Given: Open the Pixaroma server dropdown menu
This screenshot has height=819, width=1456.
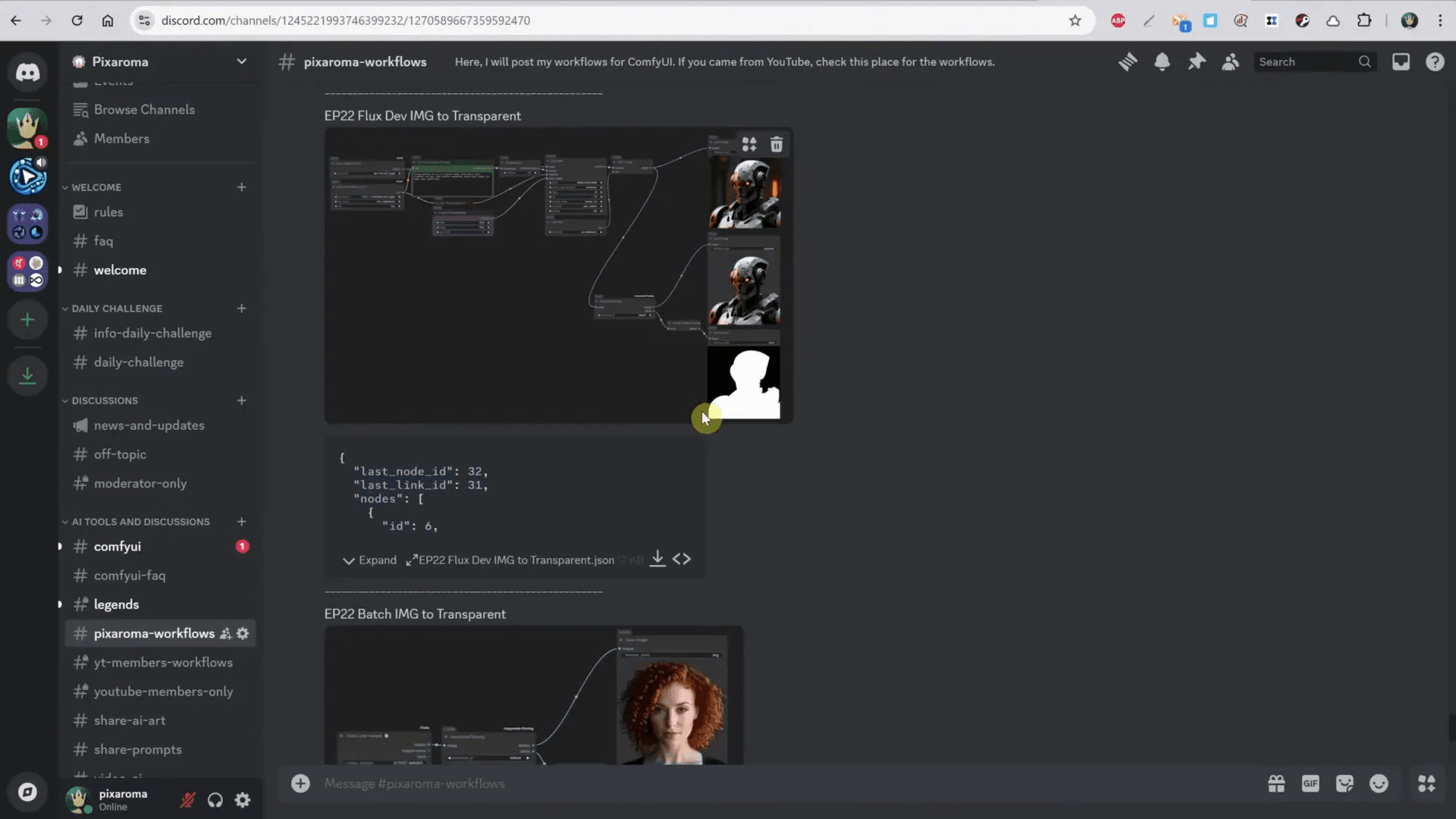Looking at the screenshot, I should click(x=162, y=62).
